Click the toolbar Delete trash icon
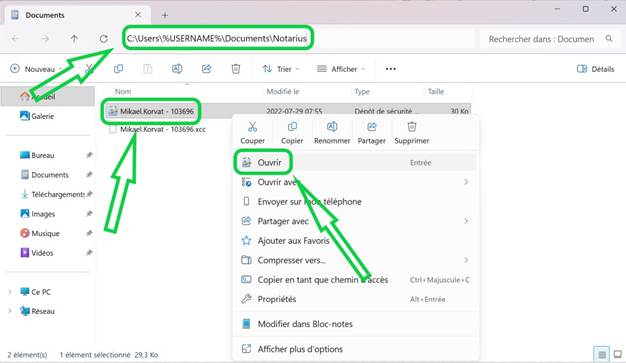The image size is (626, 363). [x=236, y=69]
